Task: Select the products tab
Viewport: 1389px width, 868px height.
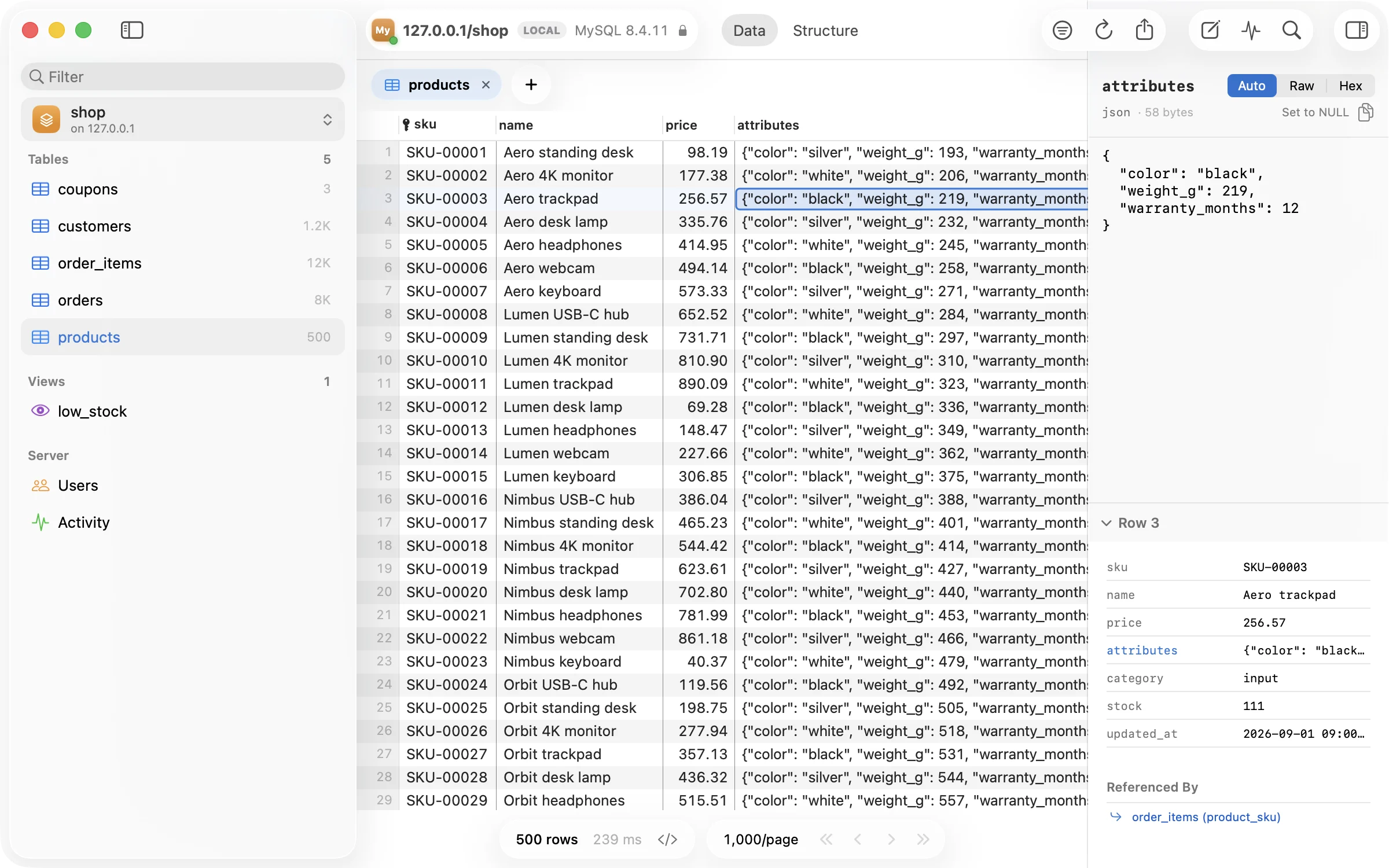Action: (x=438, y=85)
